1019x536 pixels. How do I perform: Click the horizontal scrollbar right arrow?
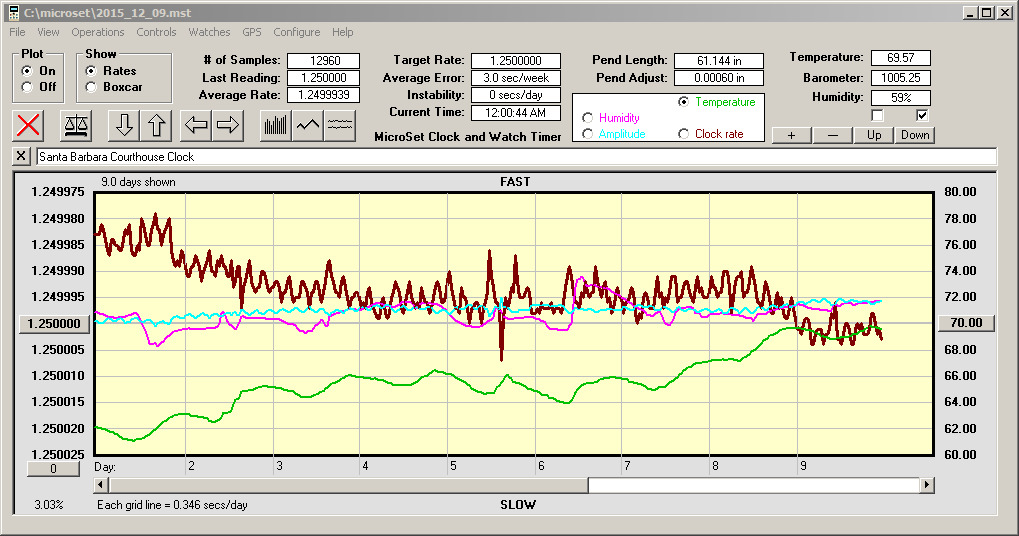(x=927, y=485)
